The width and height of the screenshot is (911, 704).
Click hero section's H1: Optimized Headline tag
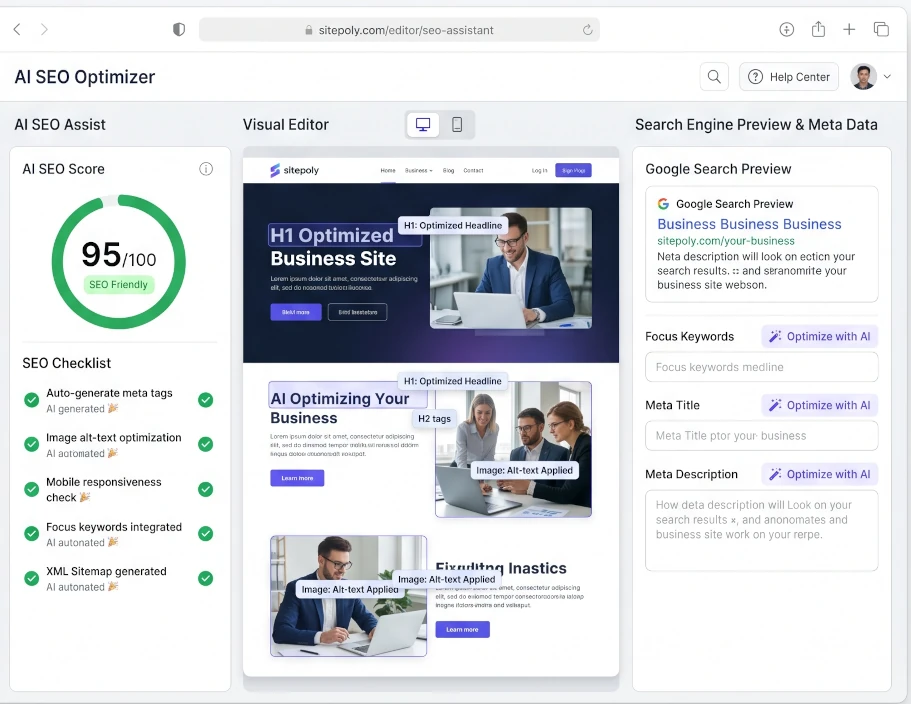click(x=453, y=225)
